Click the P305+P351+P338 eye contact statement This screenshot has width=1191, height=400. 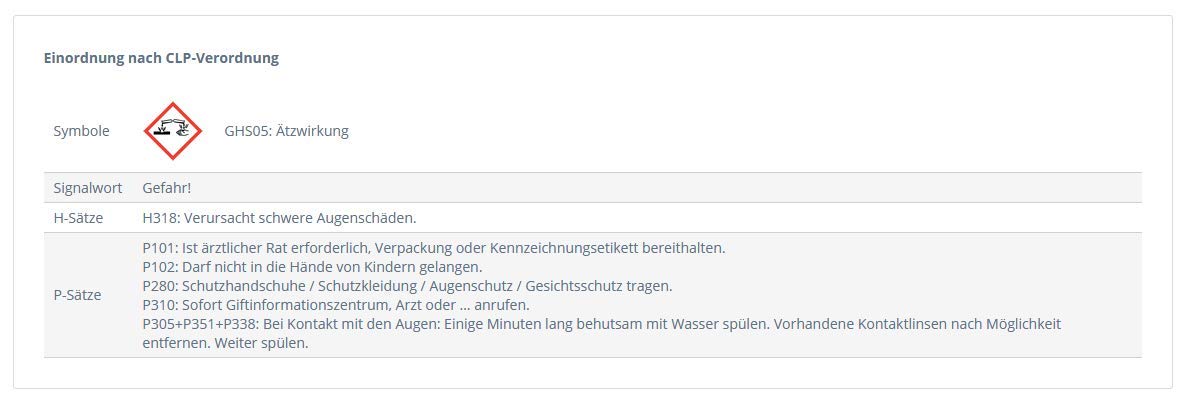[601, 324]
